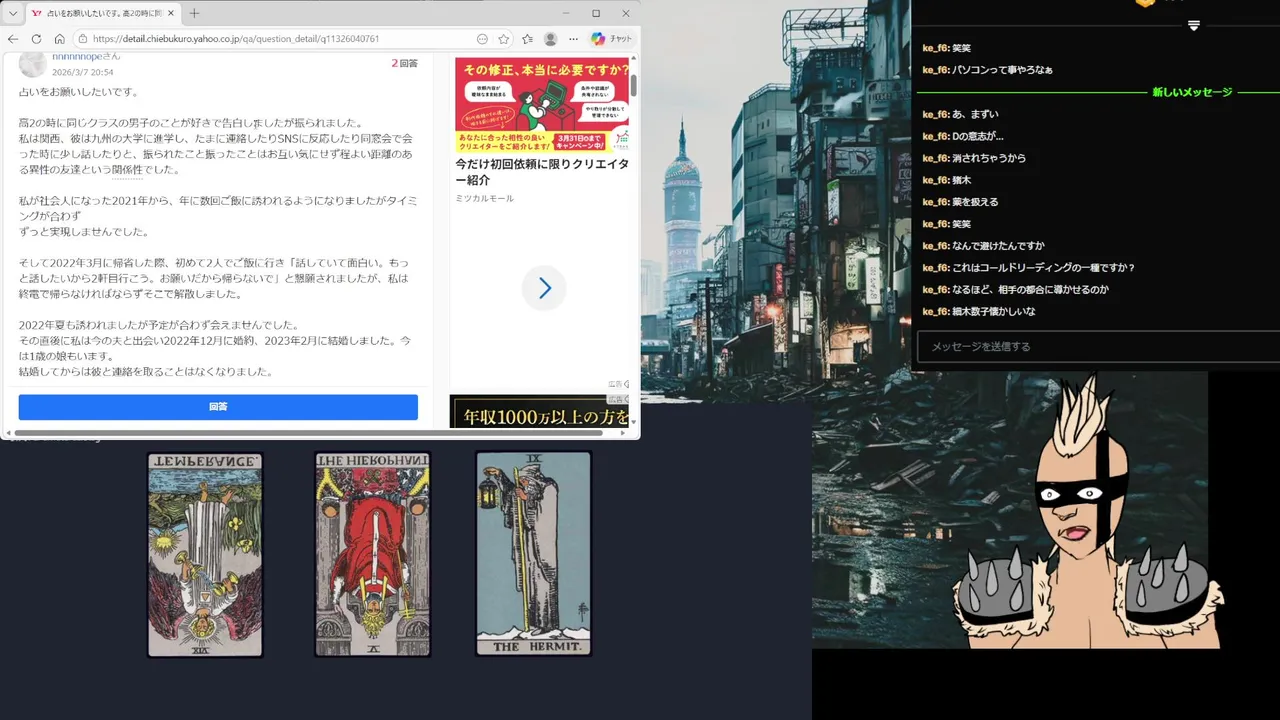Screen dimensions: 1280x720
Task: View site information lock icon
Action: pyautogui.click(x=82, y=39)
